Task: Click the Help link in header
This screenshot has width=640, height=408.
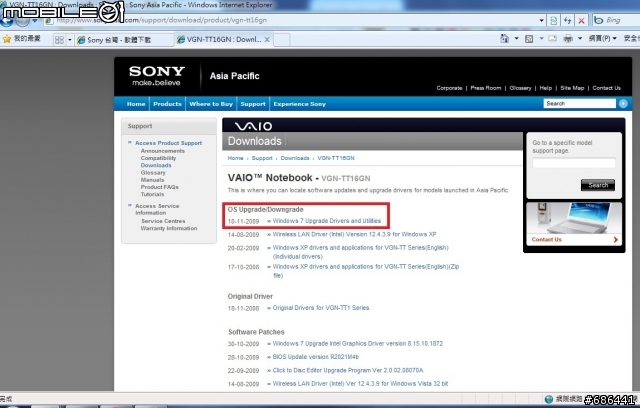Action: [x=546, y=88]
